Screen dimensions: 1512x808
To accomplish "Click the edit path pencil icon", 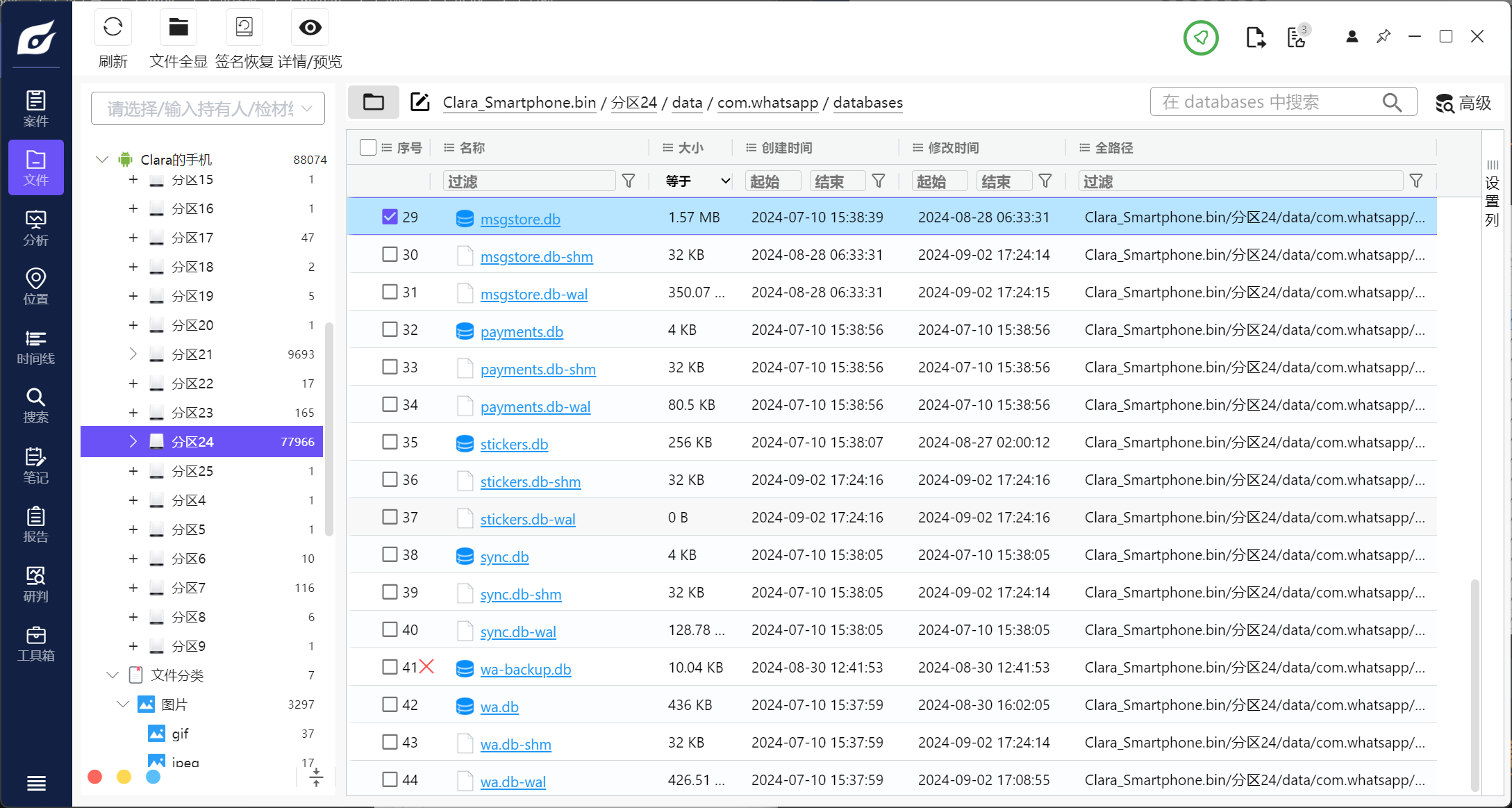I will click(419, 102).
